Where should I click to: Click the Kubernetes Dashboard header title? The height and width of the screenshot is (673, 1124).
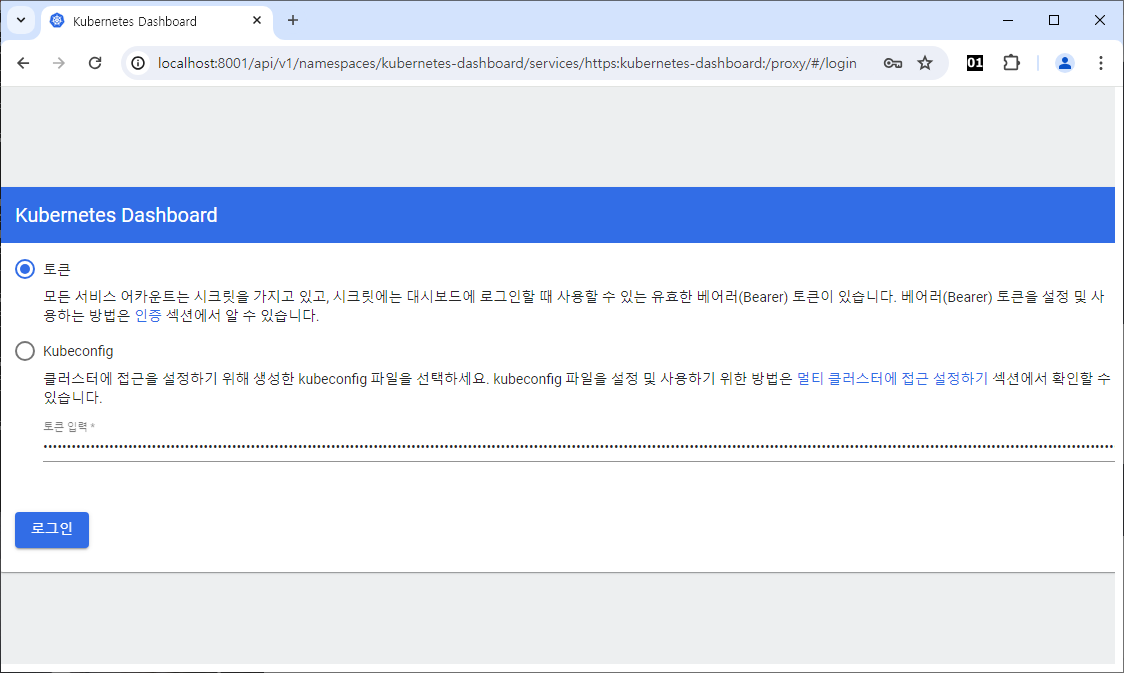click(116, 215)
